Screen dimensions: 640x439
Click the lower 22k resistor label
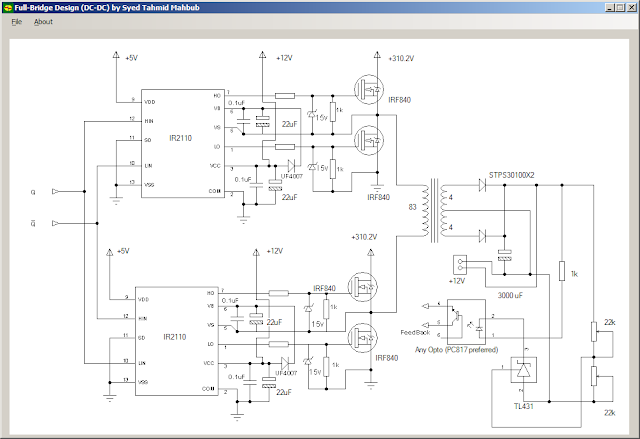click(610, 413)
